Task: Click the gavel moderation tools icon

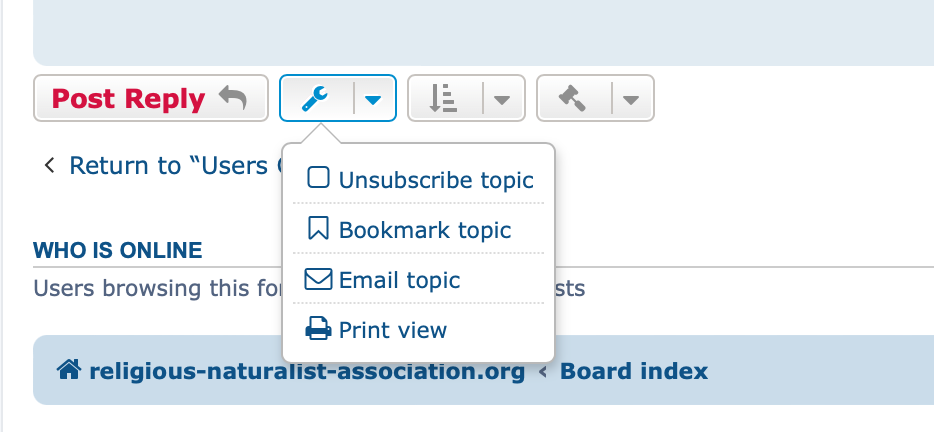Action: (x=572, y=99)
